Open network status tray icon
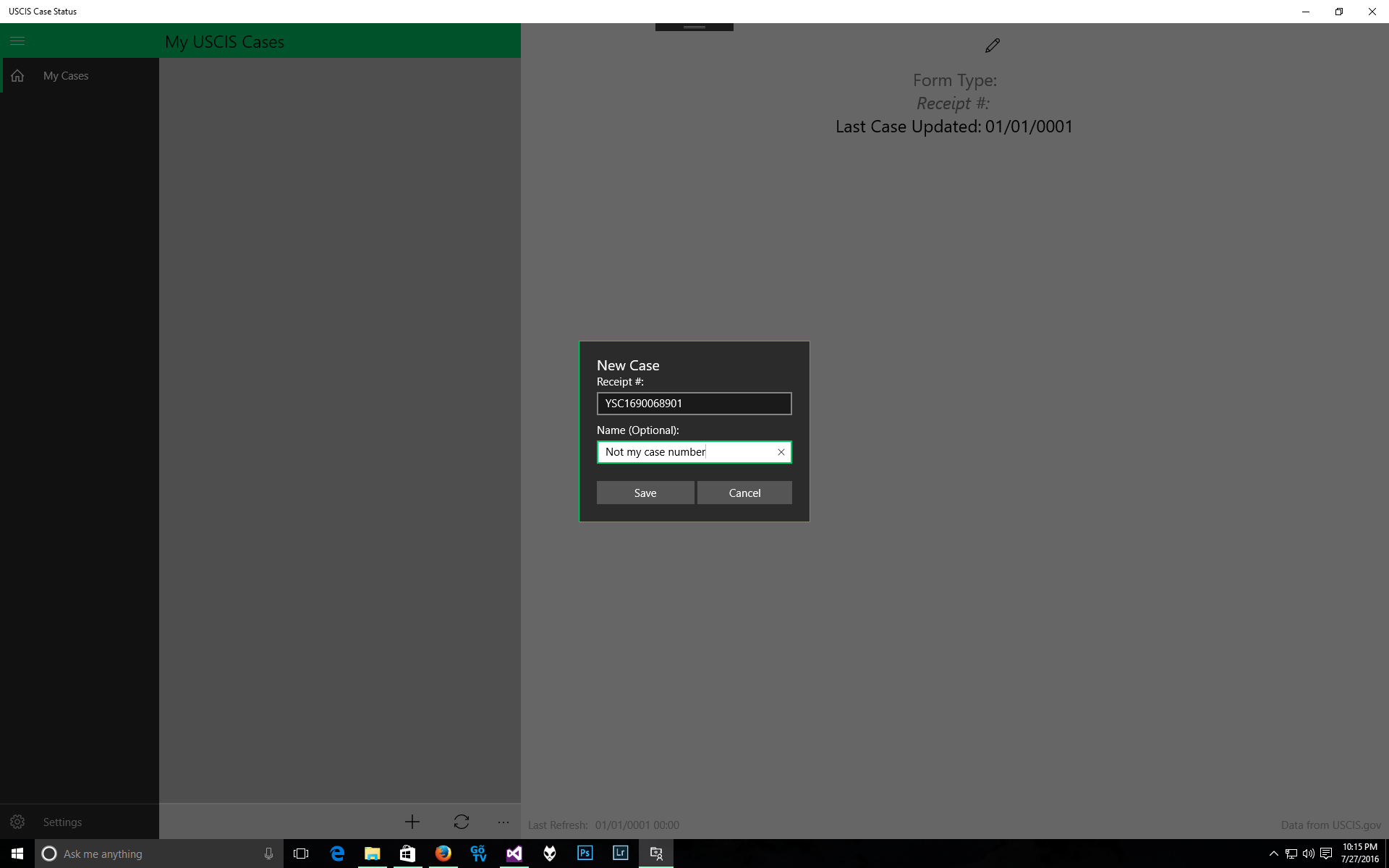The image size is (1389, 868). 1291,854
